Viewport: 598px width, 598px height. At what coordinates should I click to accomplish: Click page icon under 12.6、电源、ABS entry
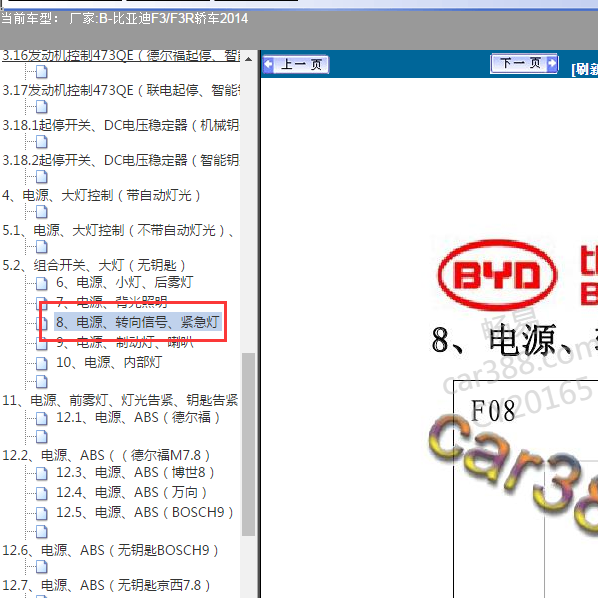(x=42, y=567)
